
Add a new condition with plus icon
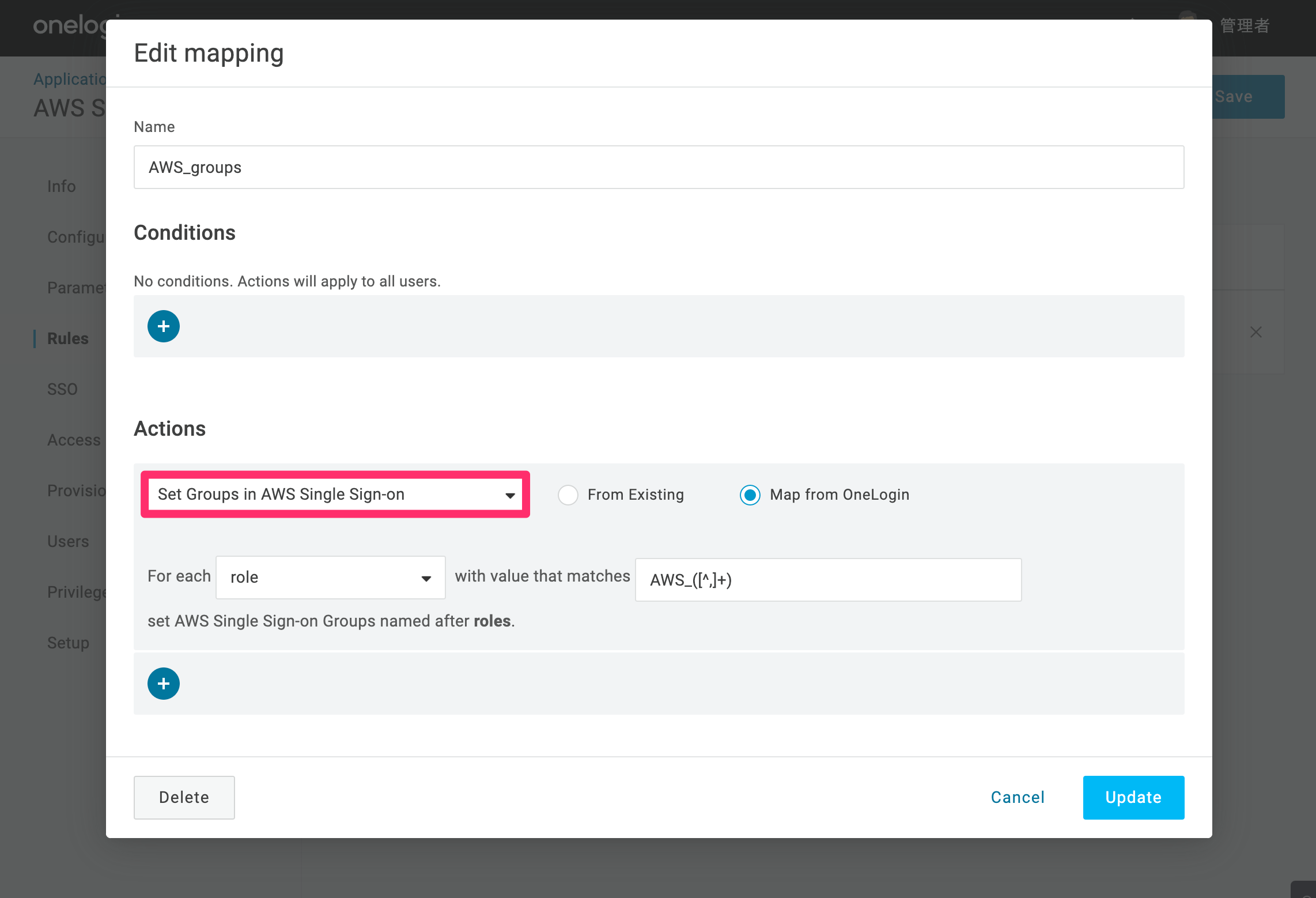point(164,326)
